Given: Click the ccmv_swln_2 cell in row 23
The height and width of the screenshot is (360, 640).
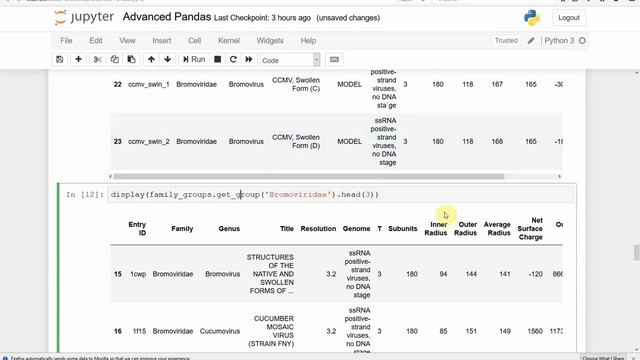Looking at the screenshot, I should tap(149, 142).
